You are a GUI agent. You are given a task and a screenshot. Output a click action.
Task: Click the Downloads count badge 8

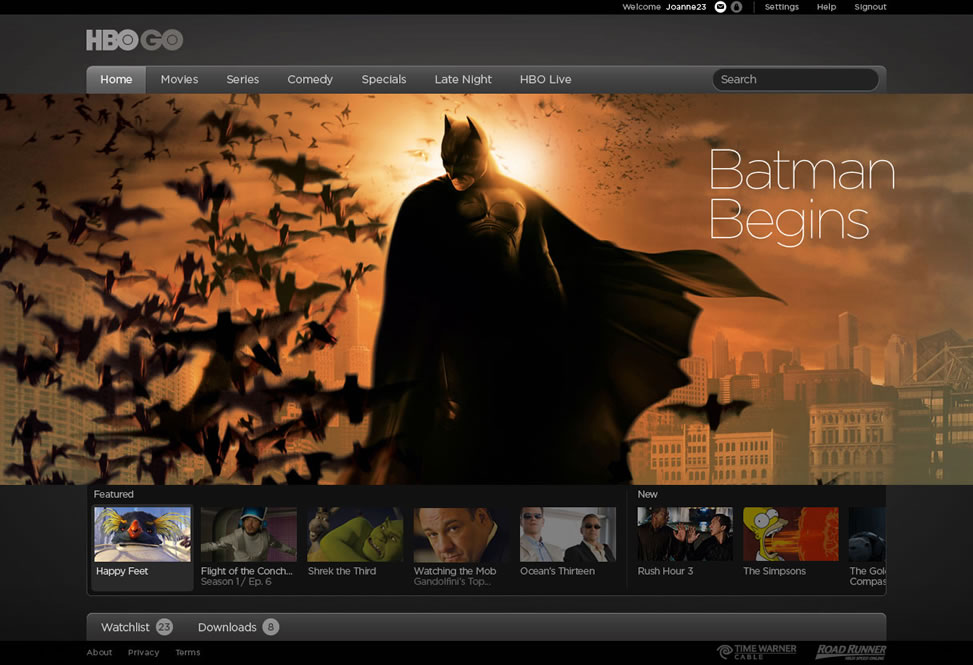click(270, 627)
